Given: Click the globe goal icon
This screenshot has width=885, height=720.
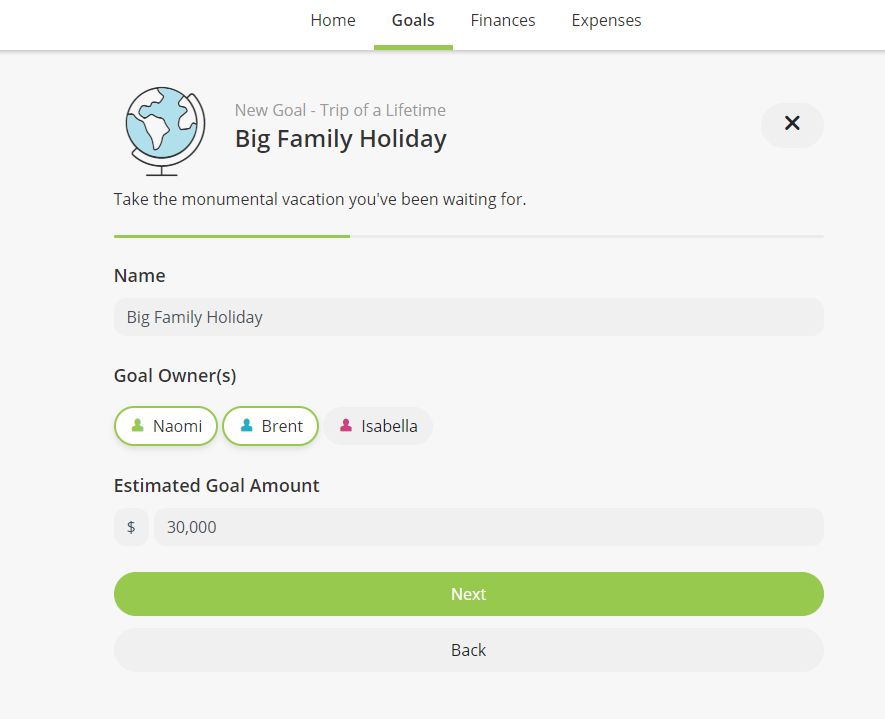Looking at the screenshot, I should pyautogui.click(x=165, y=131).
